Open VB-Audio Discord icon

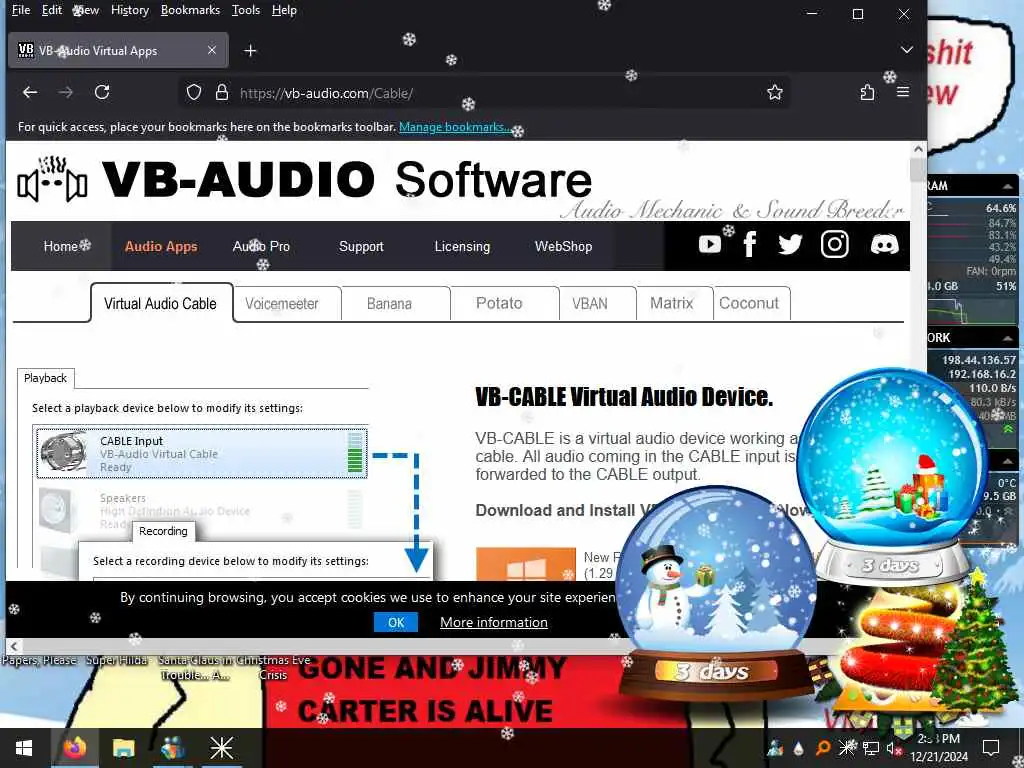point(885,245)
